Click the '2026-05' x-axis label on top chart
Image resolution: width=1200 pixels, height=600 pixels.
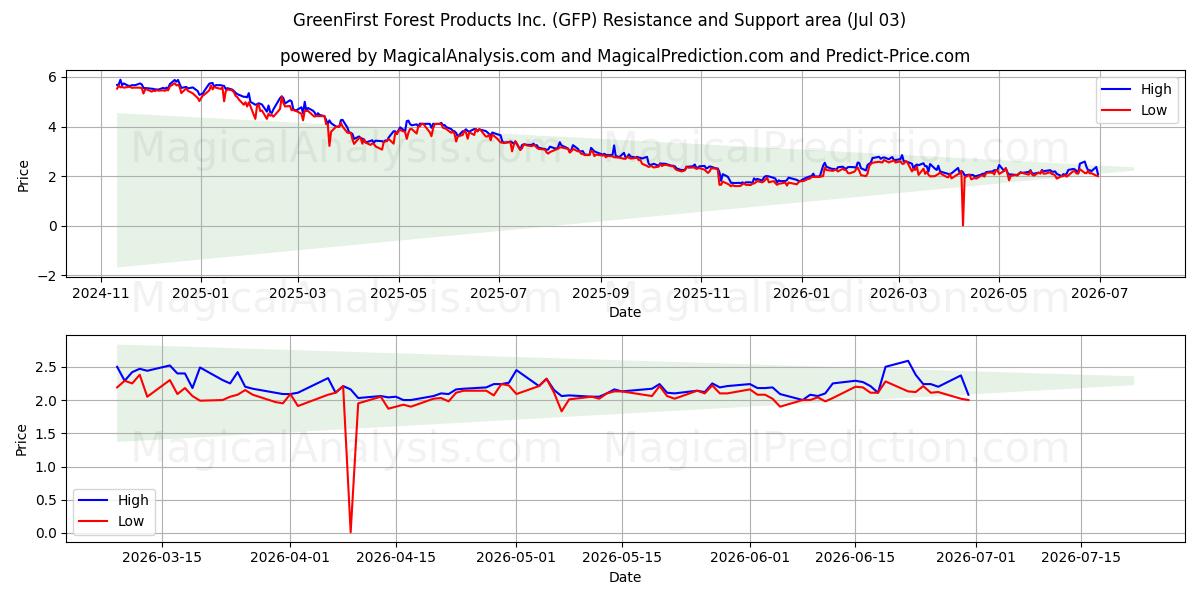point(998,294)
